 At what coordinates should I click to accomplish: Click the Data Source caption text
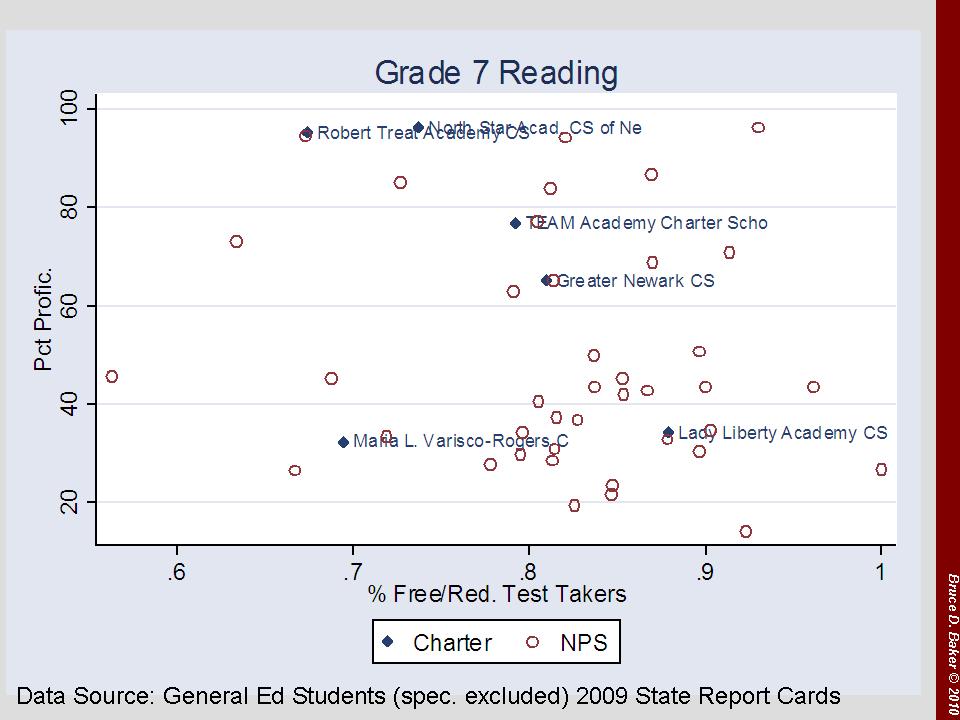pos(429,695)
